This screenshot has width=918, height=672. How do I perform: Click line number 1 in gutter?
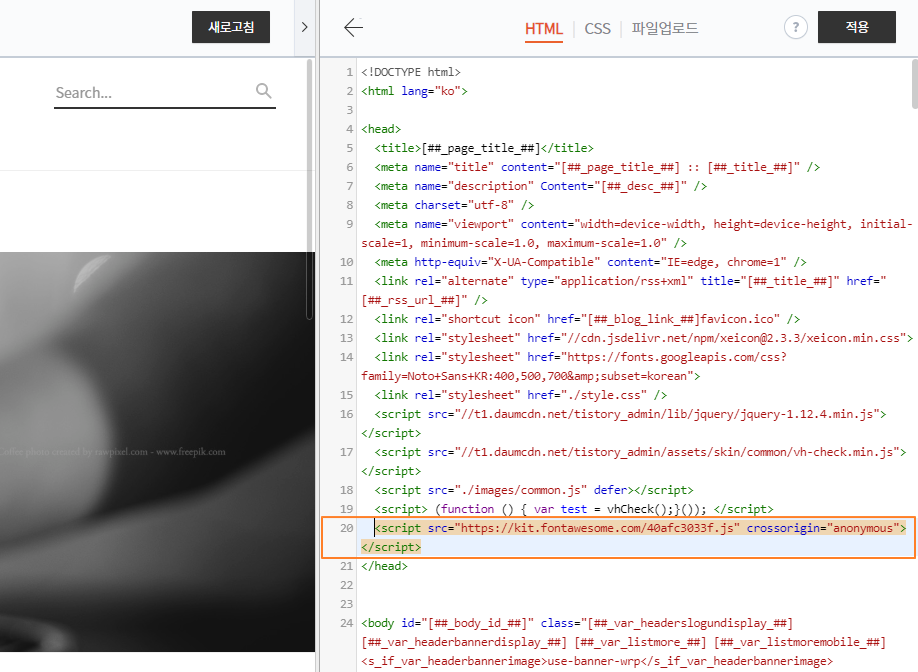pos(350,72)
